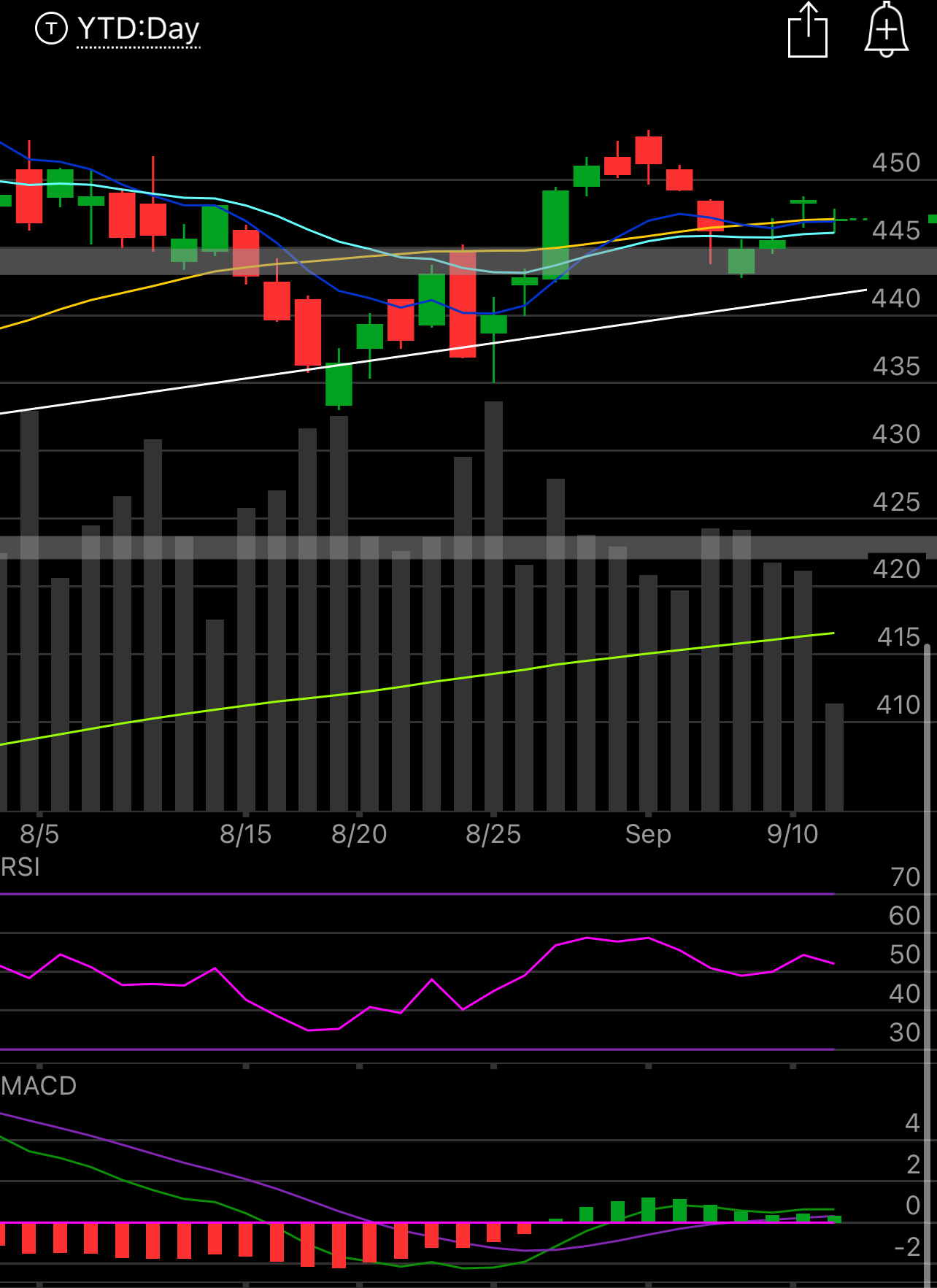This screenshot has width=937, height=1288.
Task: Tap the 445 price axis label
Action: pyautogui.click(x=896, y=231)
